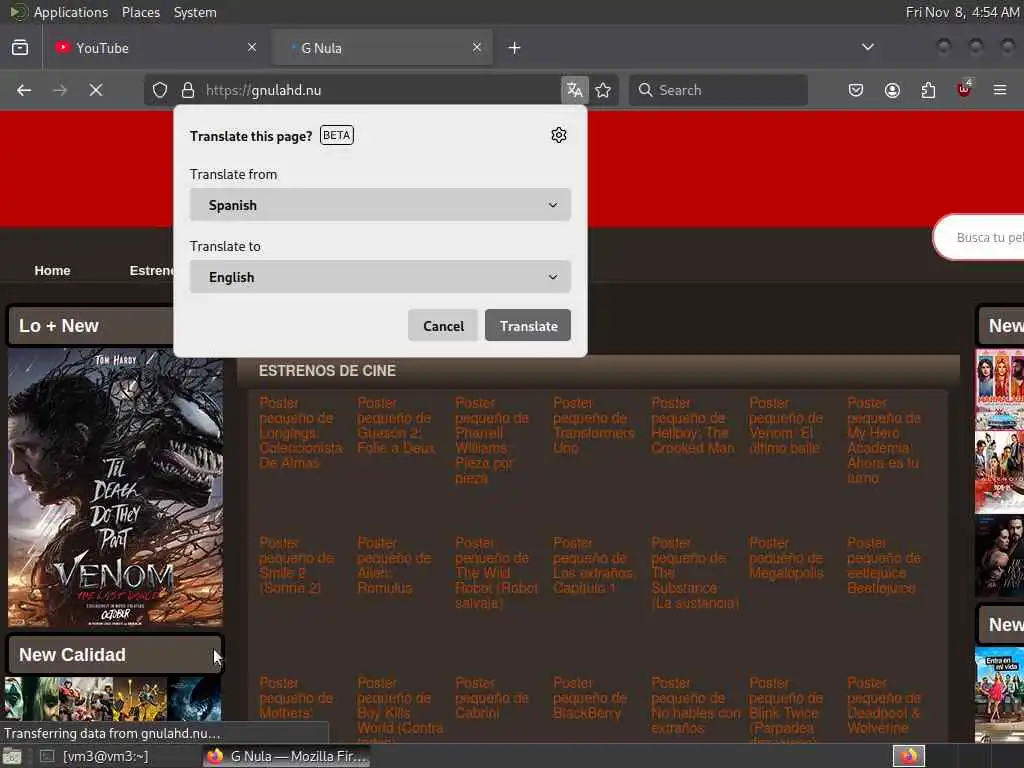
Task: Open the Smile 2 poster link
Action: [x=296, y=566]
